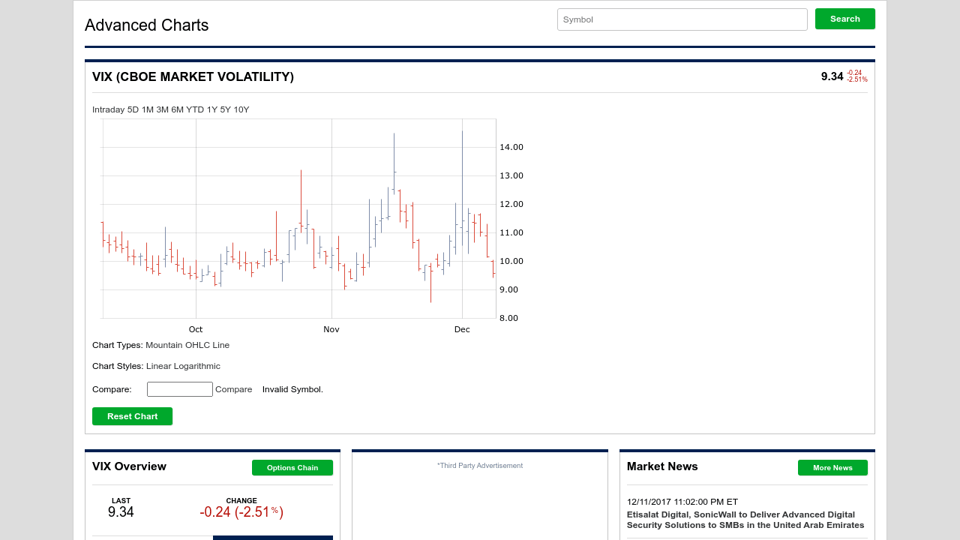This screenshot has width=960, height=540.
Task: Click the green Search button
Action: [x=844, y=19]
